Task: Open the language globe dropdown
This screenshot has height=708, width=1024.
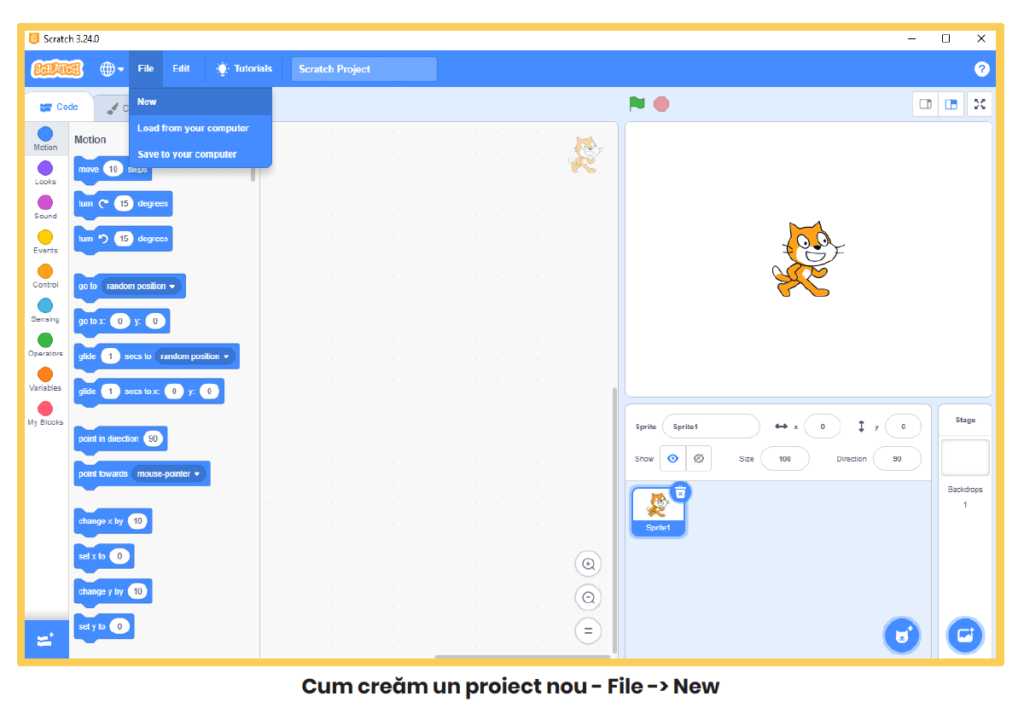Action: [x=111, y=69]
